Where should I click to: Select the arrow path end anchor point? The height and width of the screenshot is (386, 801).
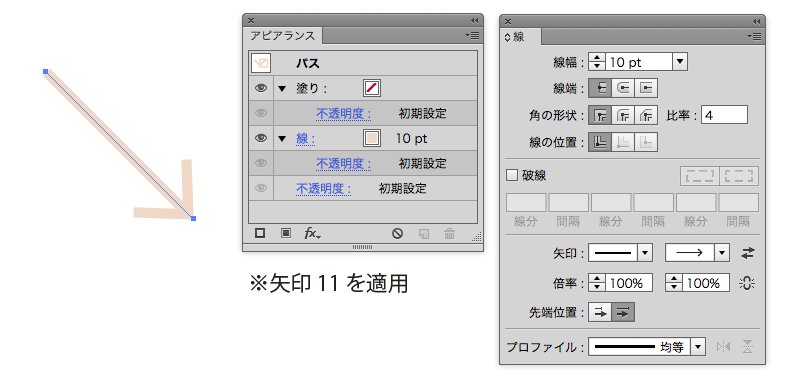[x=193, y=218]
